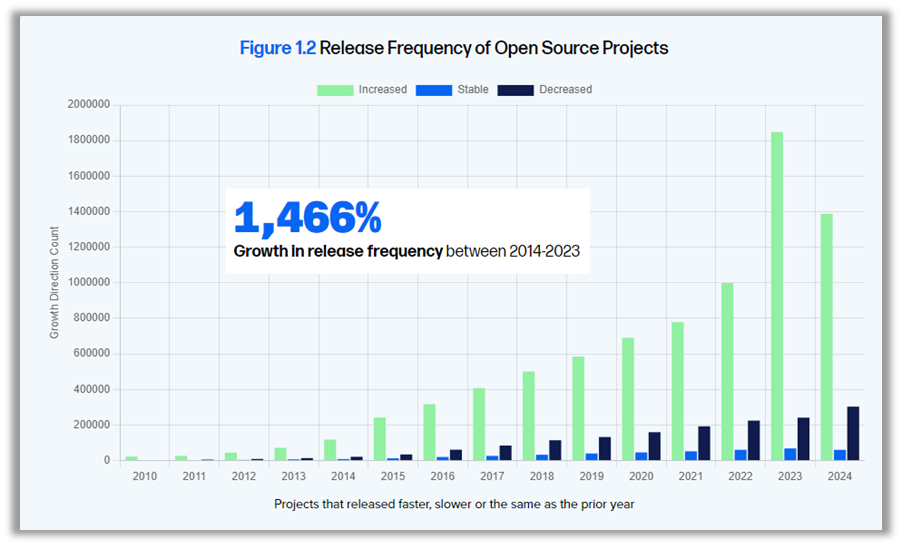Viewport: 902px width, 546px height.
Task: Click the 2019 x-axis year label
Action: 591,476
